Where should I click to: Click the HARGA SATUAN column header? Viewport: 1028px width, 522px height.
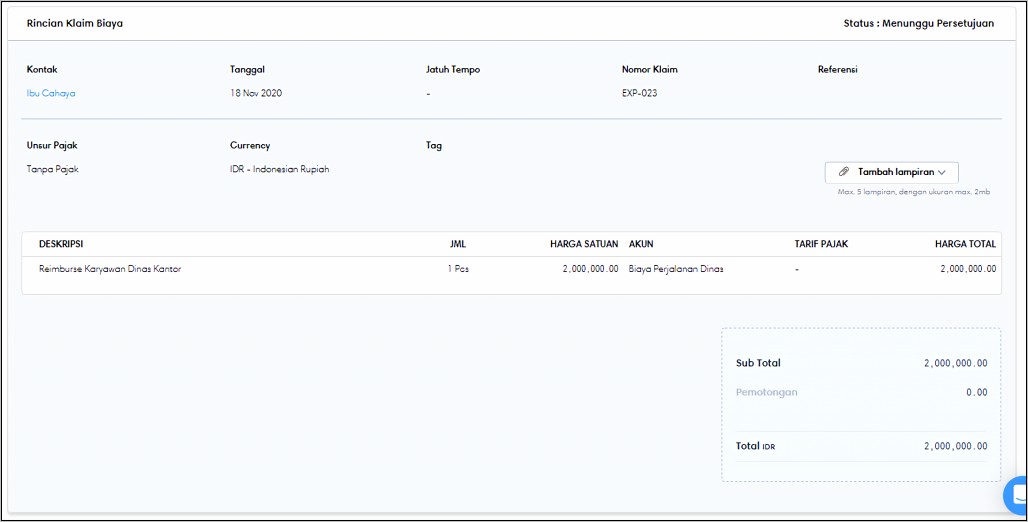[584, 244]
